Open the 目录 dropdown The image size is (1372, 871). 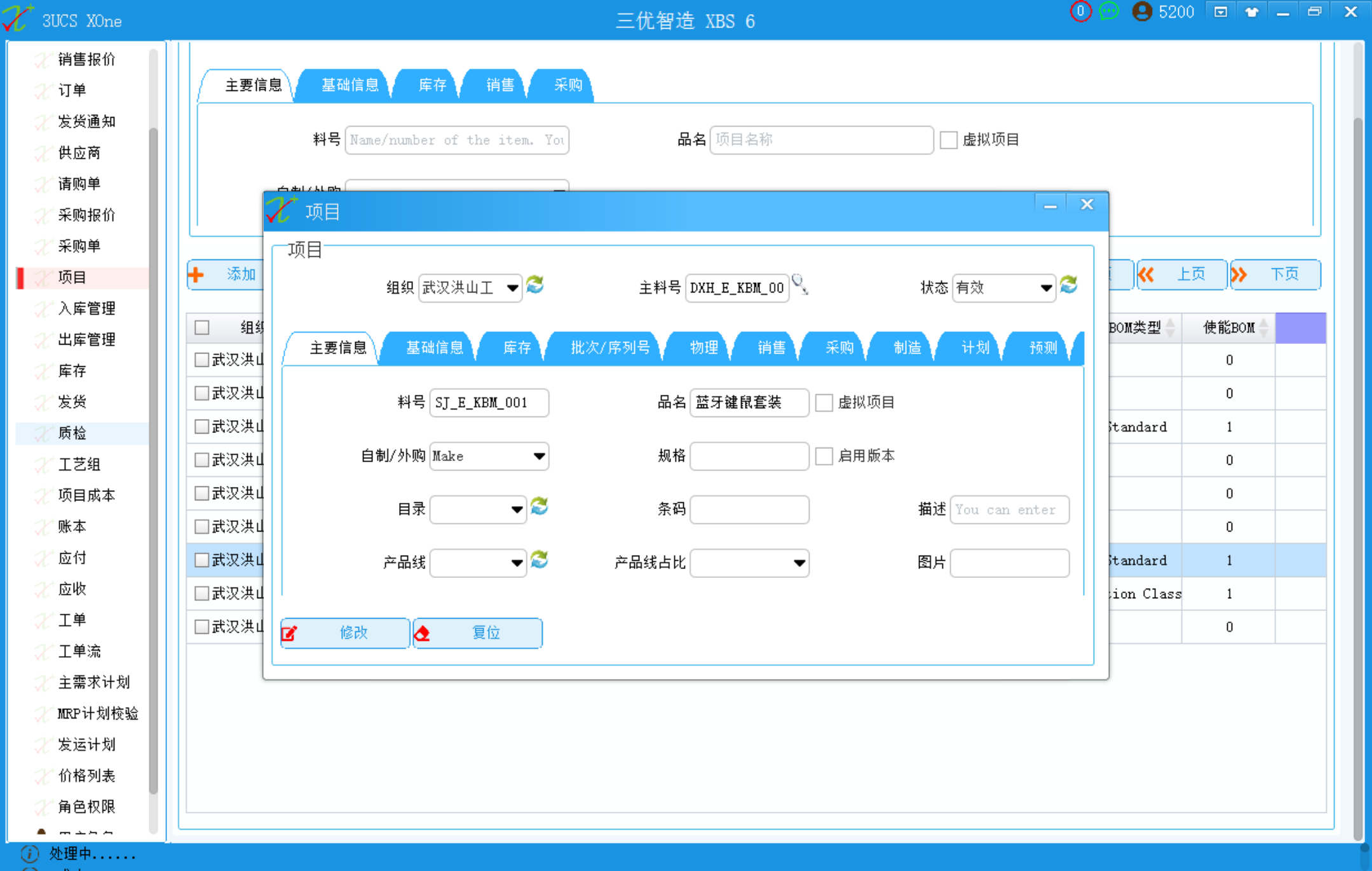pyautogui.click(x=478, y=509)
